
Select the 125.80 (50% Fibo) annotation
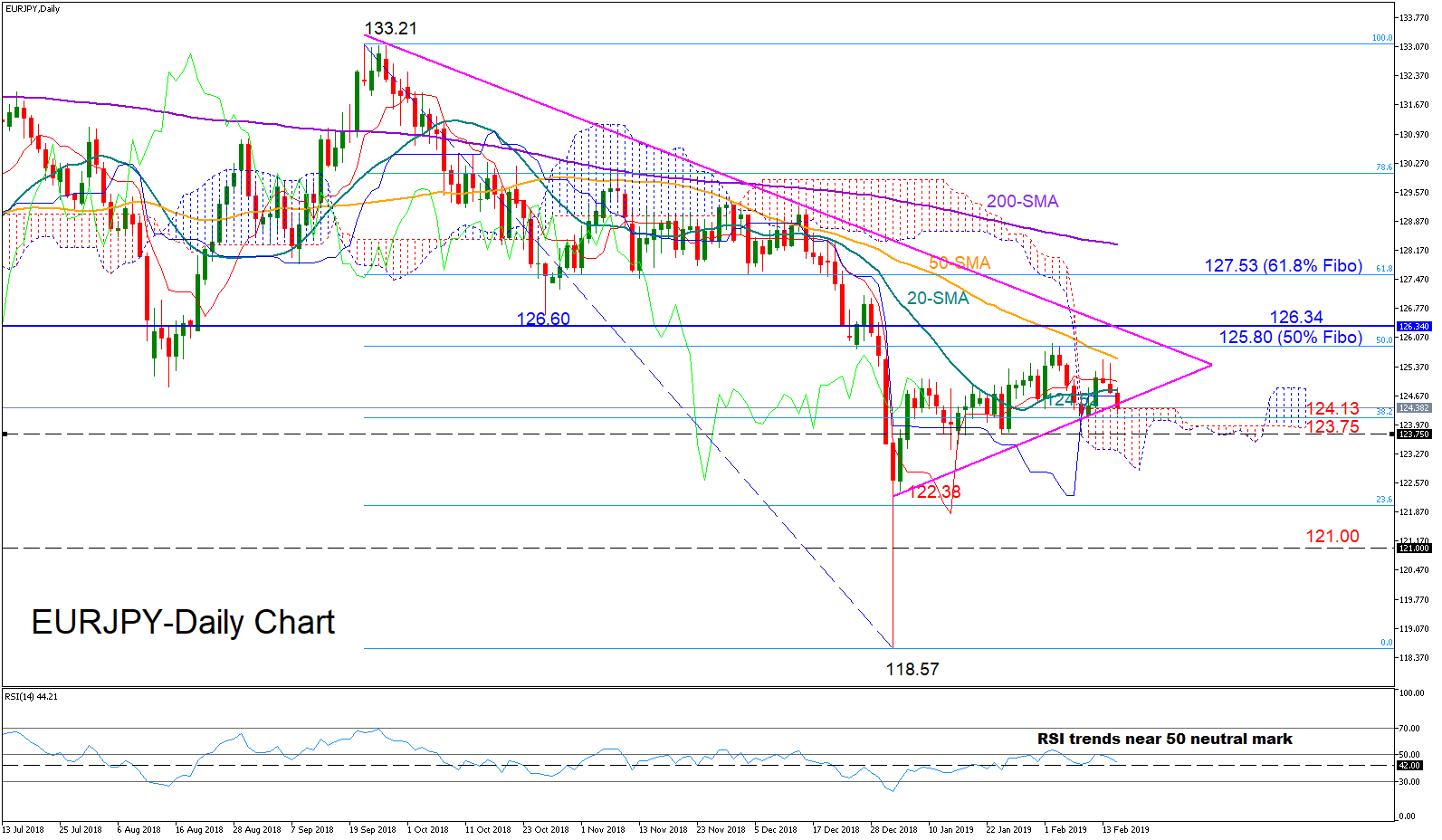point(1290,337)
